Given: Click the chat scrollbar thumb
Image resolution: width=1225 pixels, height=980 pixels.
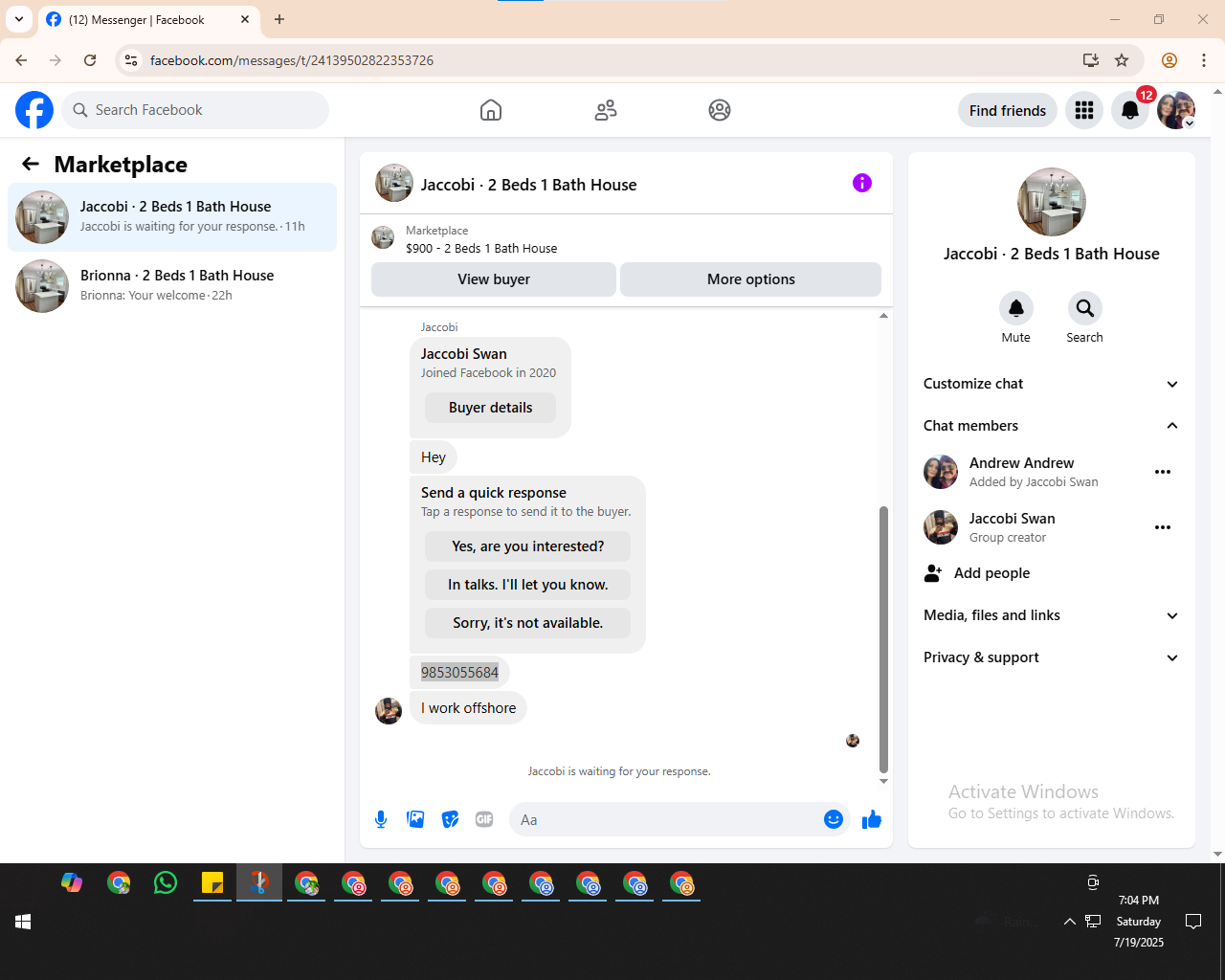Looking at the screenshot, I should [x=883, y=639].
